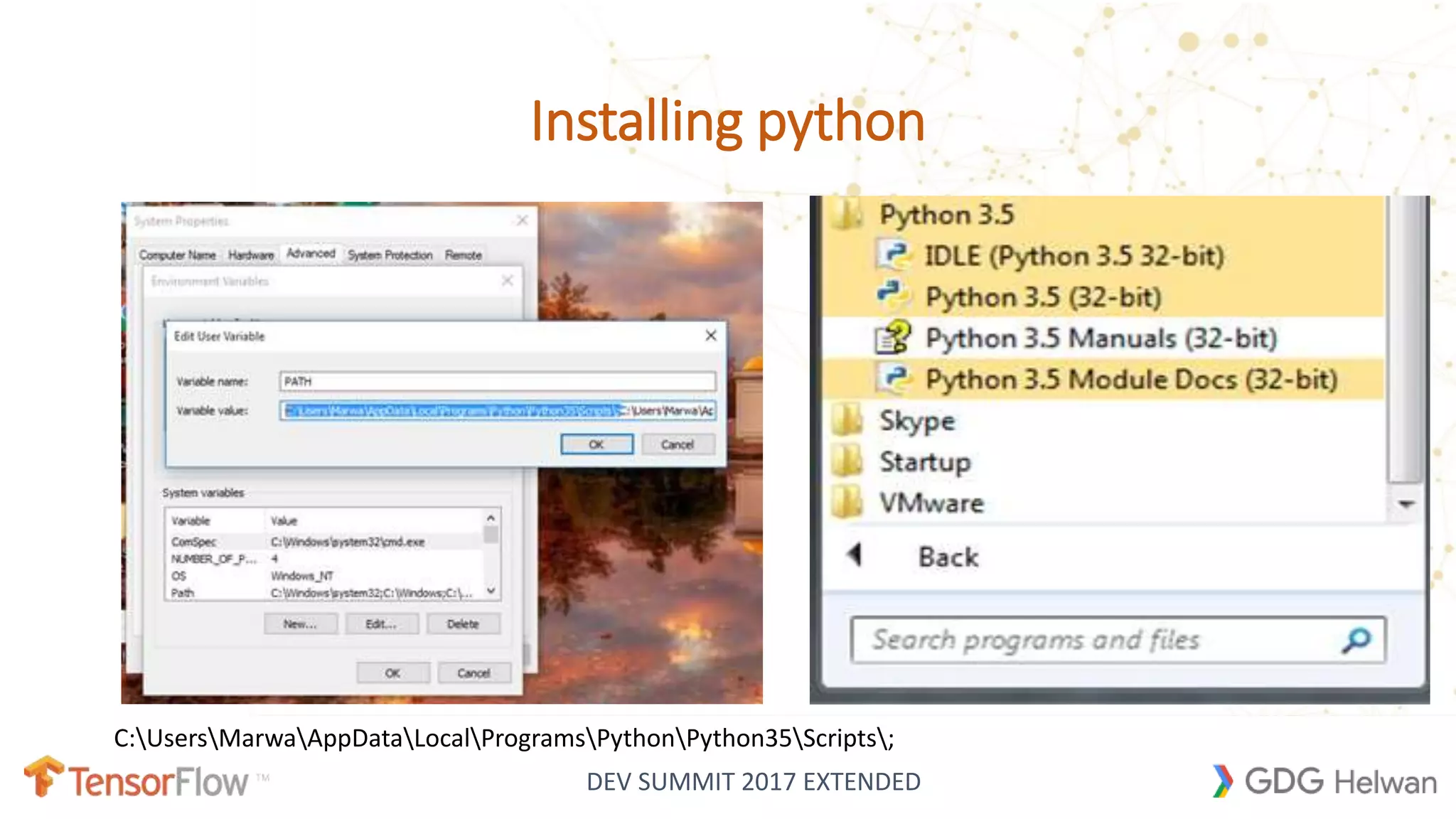
Task: Click the Python 3.5 folder icon
Action: (x=847, y=213)
